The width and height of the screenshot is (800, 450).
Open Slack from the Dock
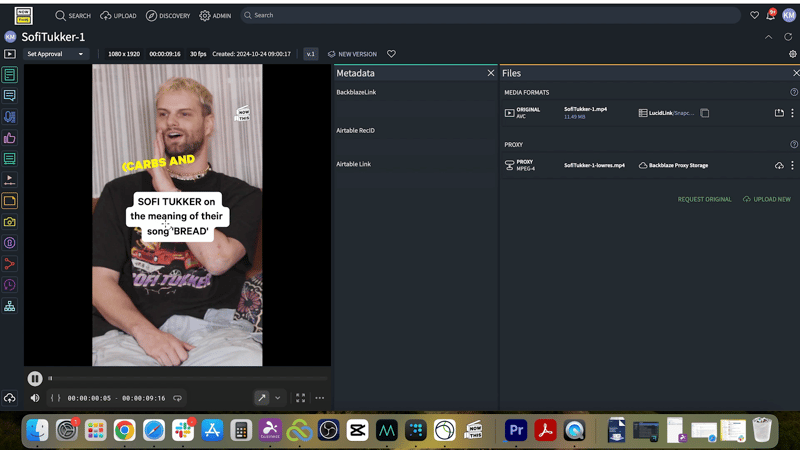[183, 430]
